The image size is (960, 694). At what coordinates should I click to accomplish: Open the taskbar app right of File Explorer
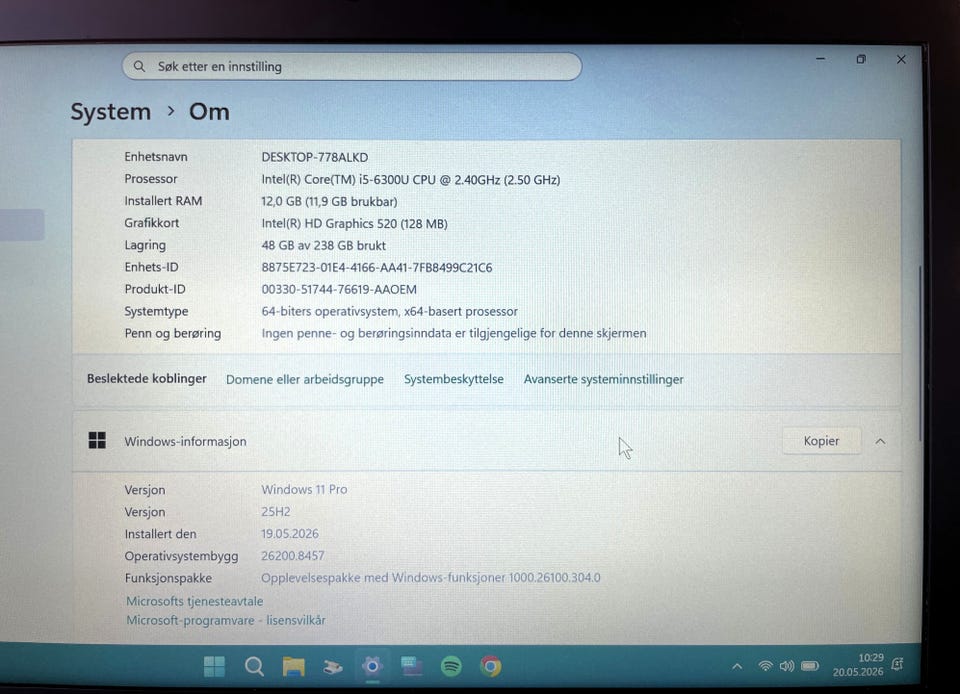333,666
